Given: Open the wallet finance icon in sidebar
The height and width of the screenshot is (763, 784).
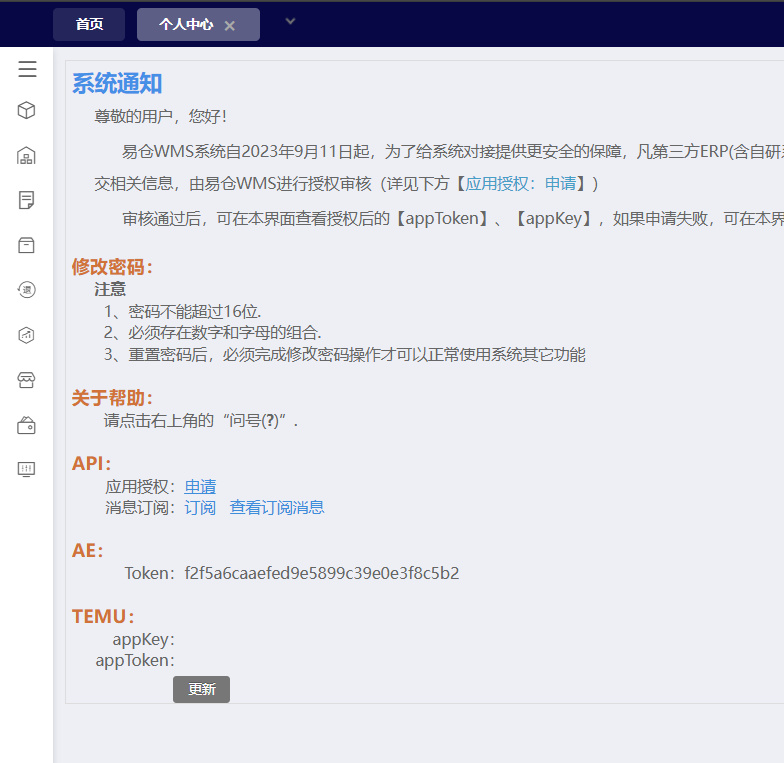Looking at the screenshot, I should click(26, 426).
